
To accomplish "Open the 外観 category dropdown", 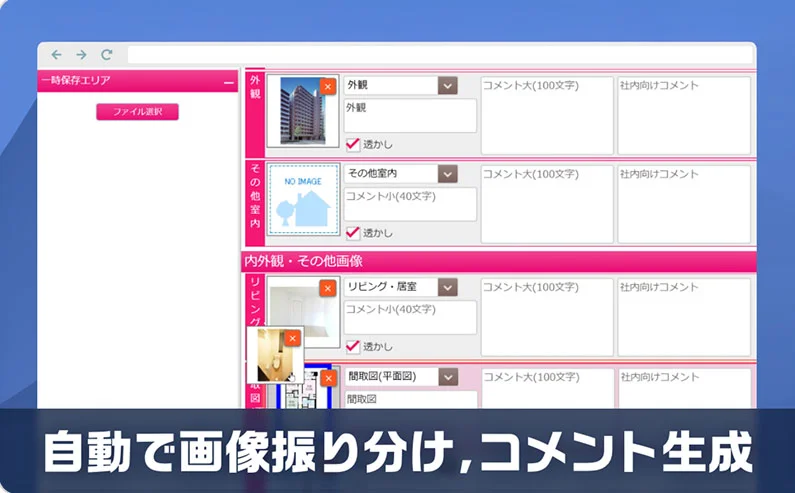I will pyautogui.click(x=448, y=86).
